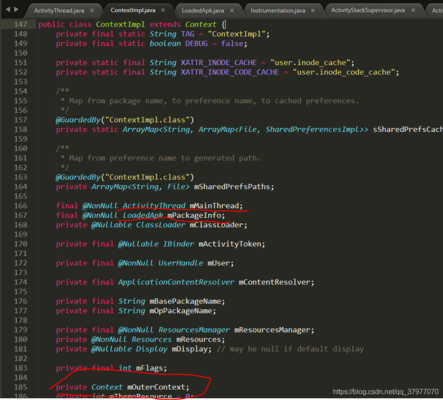Click the mMainThread field name
Screen dimensions: 443x400
tap(214, 206)
